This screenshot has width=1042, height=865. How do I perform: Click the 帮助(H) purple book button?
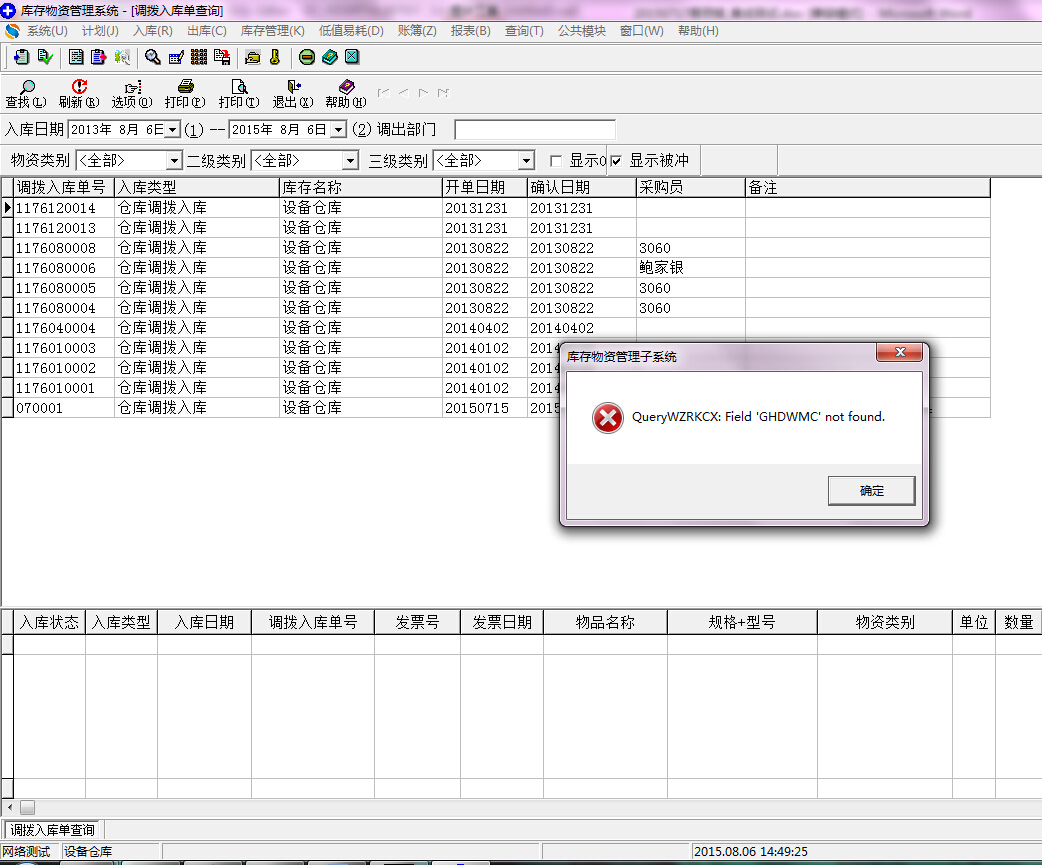(x=346, y=94)
